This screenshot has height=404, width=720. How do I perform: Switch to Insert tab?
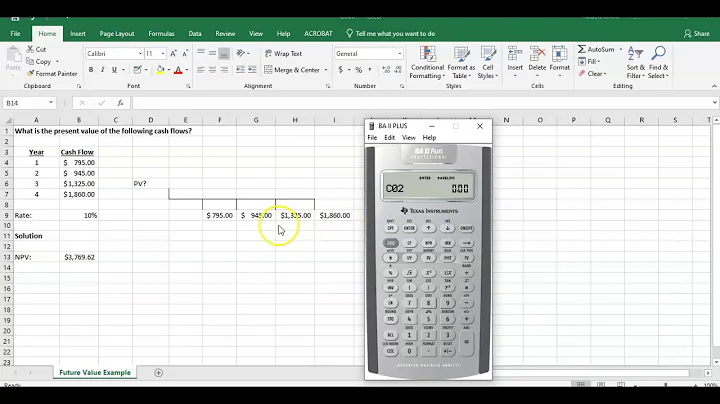[x=78, y=34]
